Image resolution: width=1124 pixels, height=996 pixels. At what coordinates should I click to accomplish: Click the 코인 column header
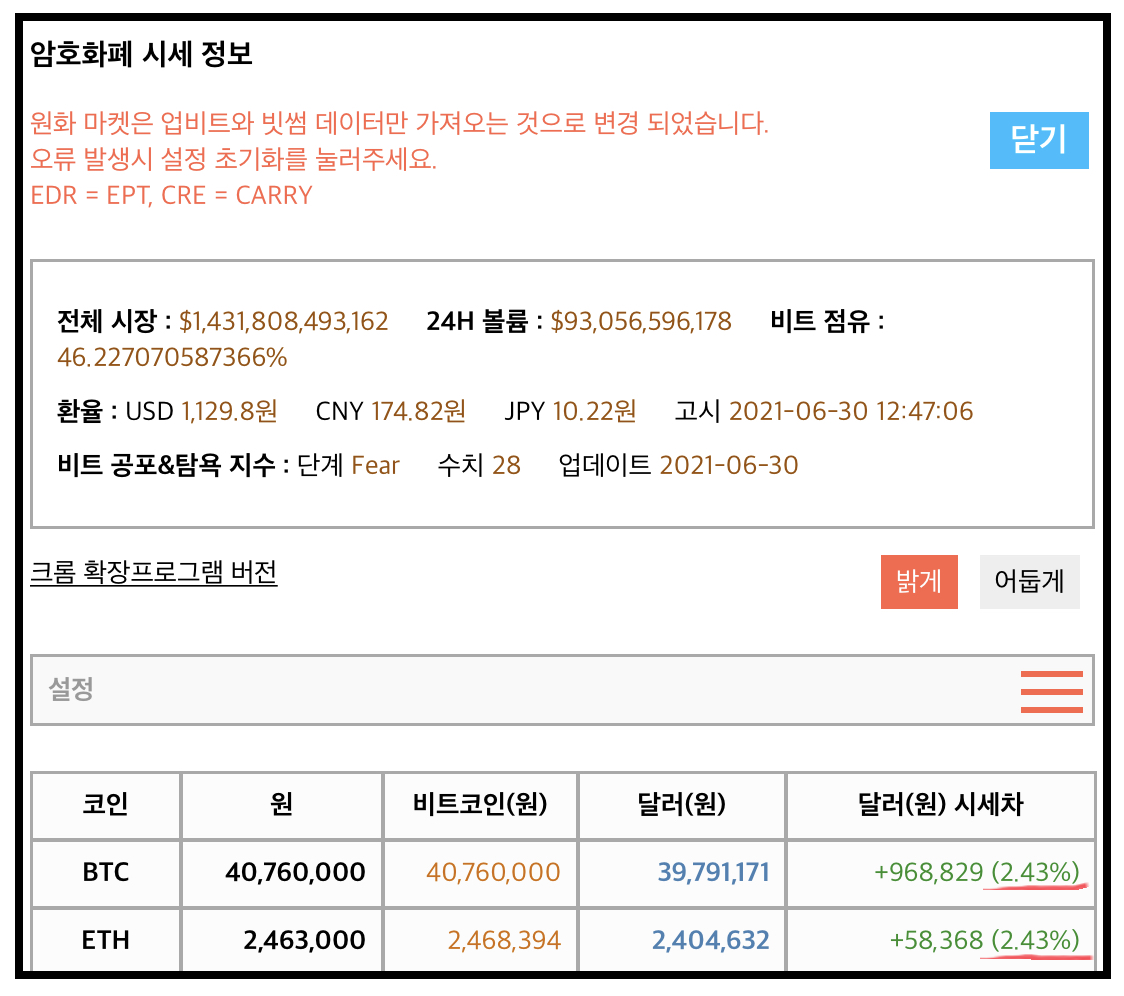click(105, 806)
